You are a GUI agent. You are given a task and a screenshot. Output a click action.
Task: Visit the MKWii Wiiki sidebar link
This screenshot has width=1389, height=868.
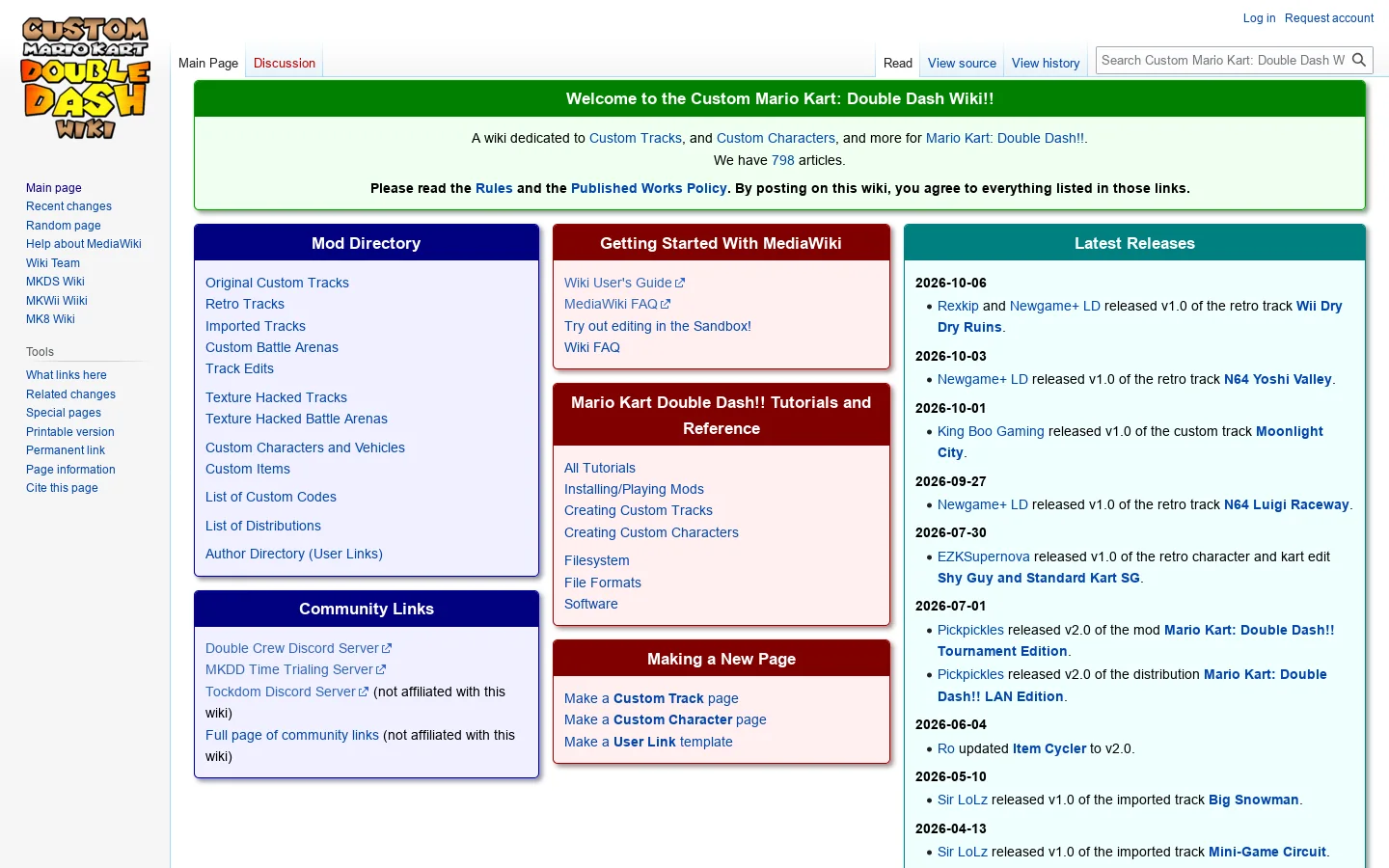coord(57,301)
